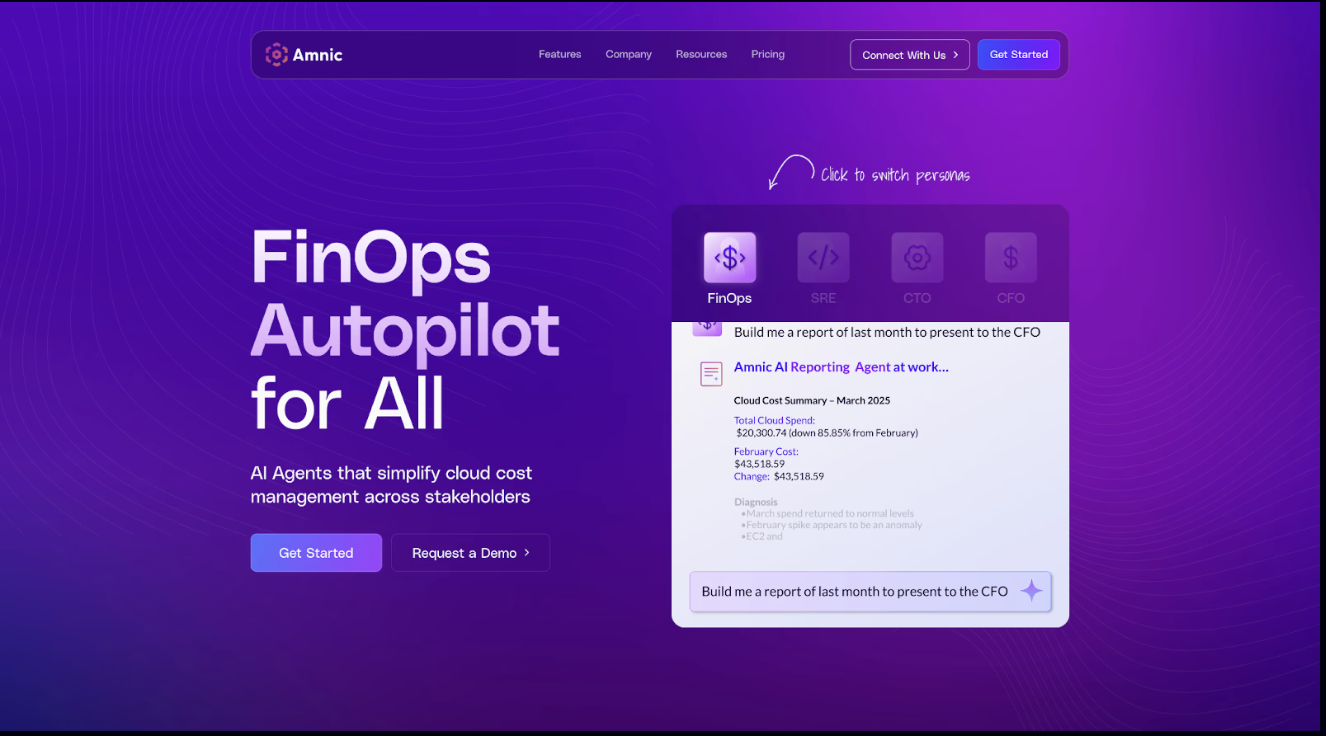
Task: Click the Amnic brand name
Action: pos(317,55)
